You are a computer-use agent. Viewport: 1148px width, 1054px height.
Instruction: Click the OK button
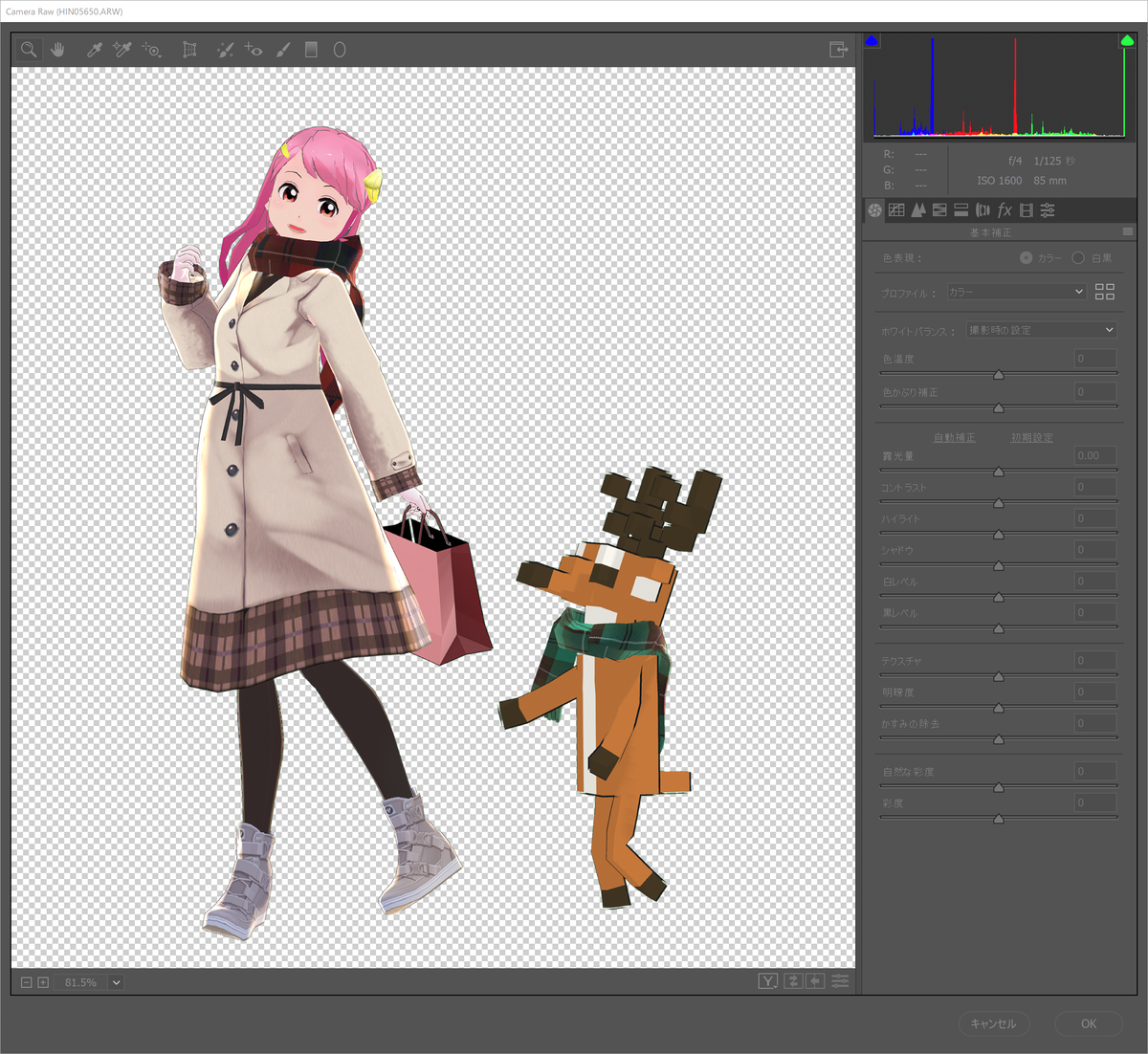click(x=1089, y=1023)
